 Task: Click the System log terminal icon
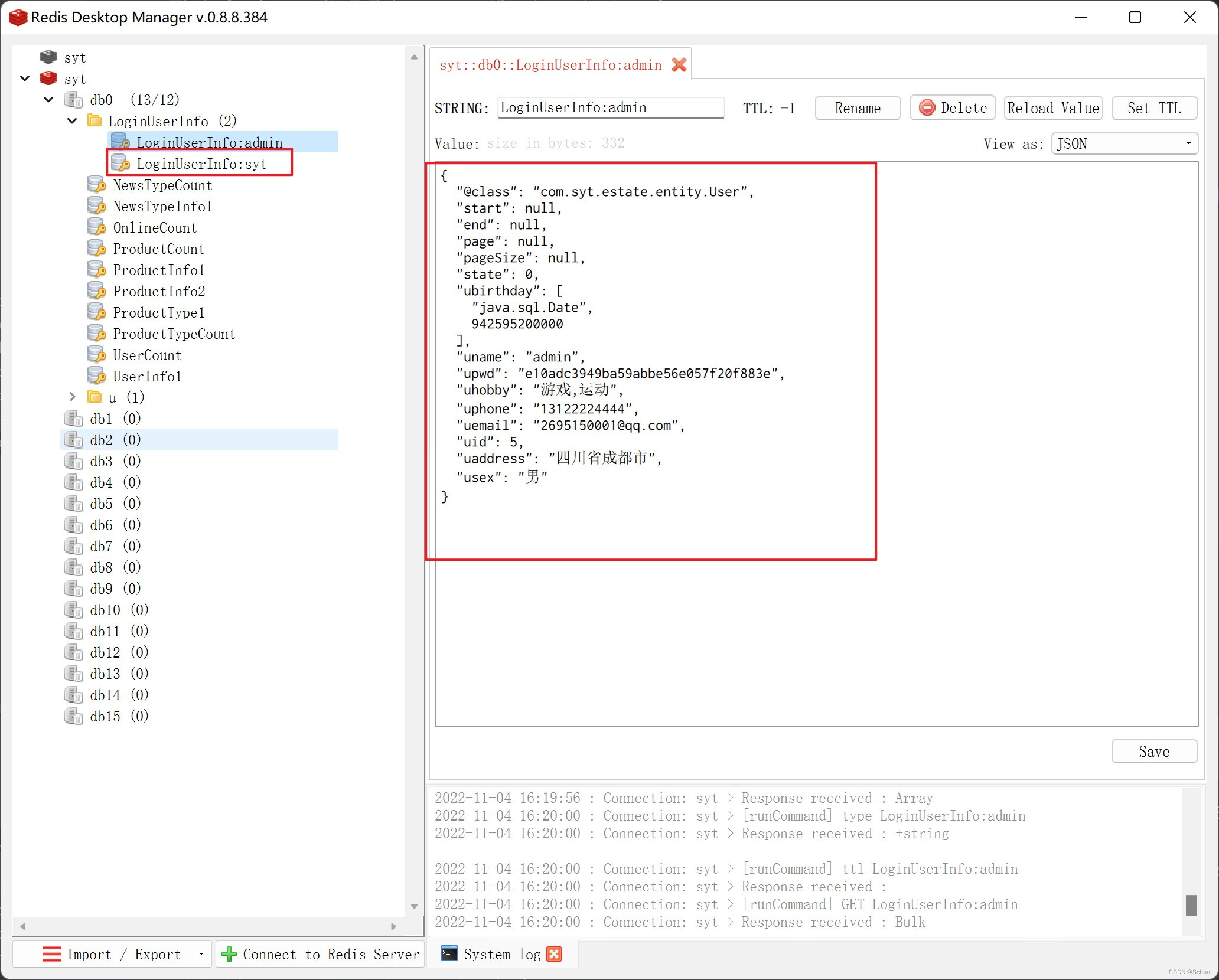(x=449, y=953)
